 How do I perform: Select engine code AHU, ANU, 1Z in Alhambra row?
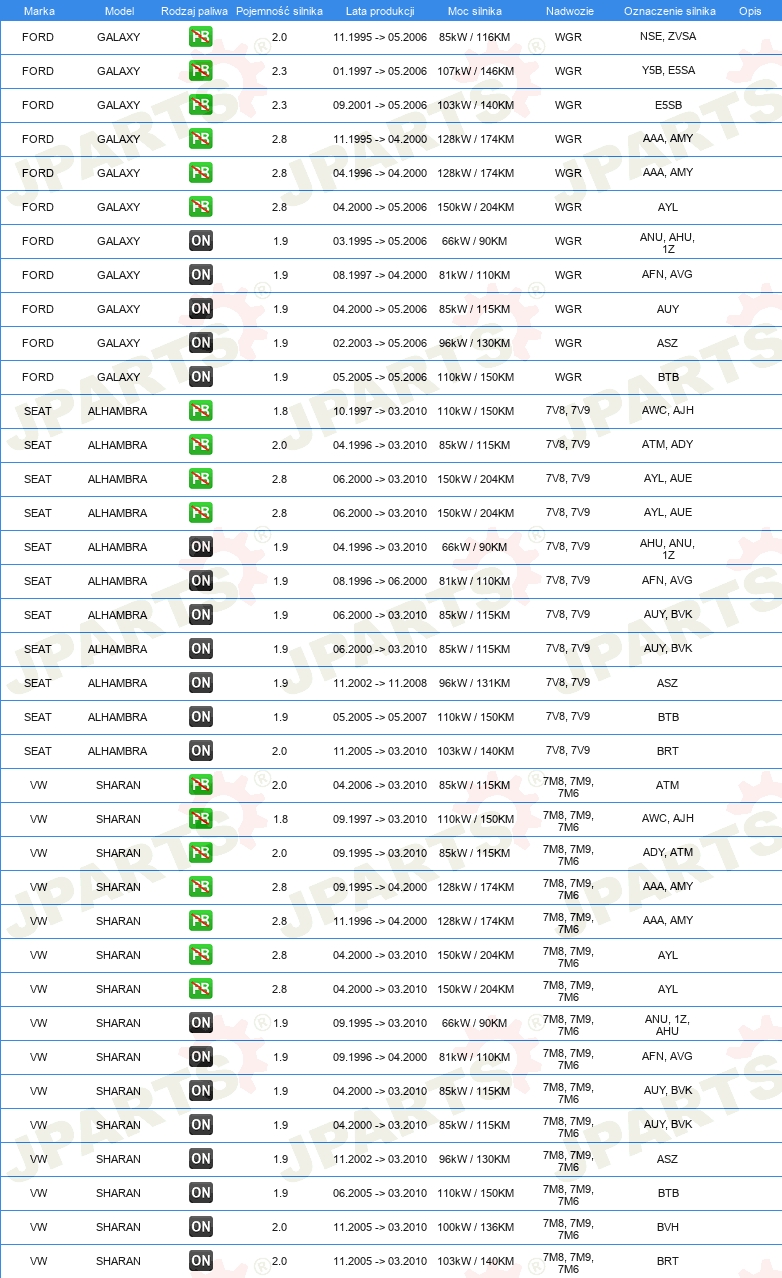click(668, 549)
